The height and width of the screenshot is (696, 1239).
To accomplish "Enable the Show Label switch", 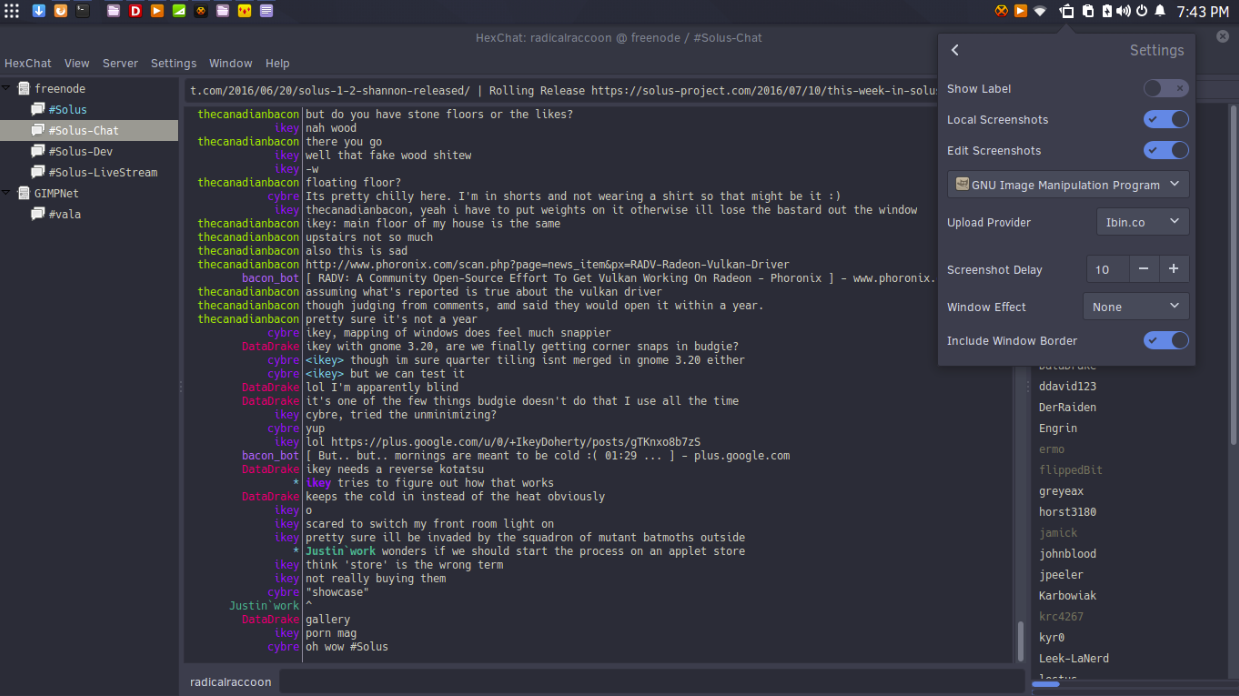I will click(x=1166, y=88).
